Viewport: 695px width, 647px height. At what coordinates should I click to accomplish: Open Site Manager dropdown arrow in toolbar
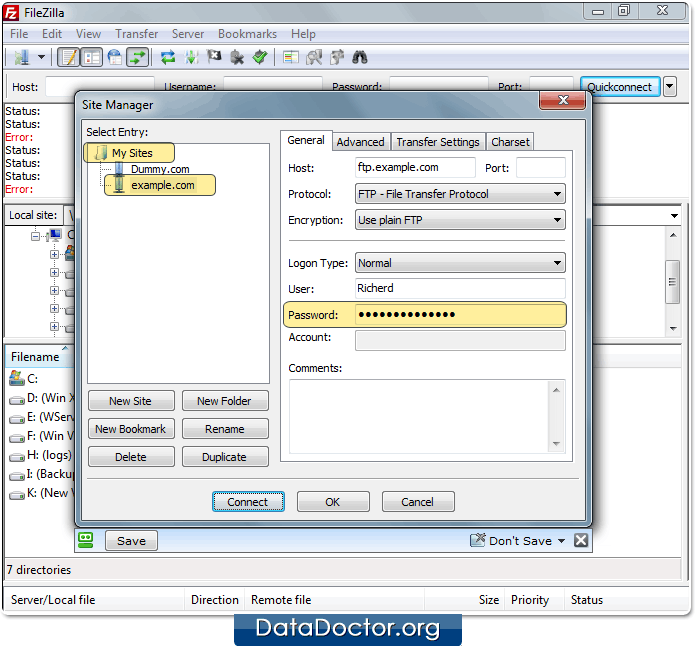pos(41,57)
